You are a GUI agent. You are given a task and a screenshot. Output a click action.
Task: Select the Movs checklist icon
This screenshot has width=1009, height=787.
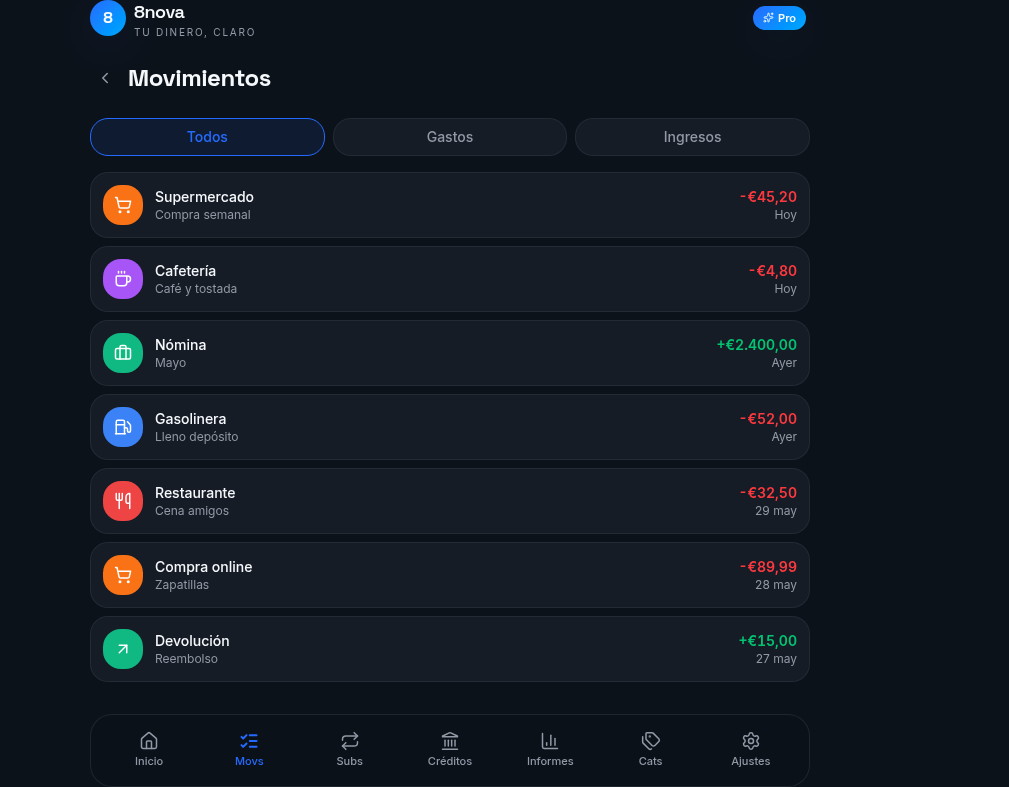click(249, 741)
